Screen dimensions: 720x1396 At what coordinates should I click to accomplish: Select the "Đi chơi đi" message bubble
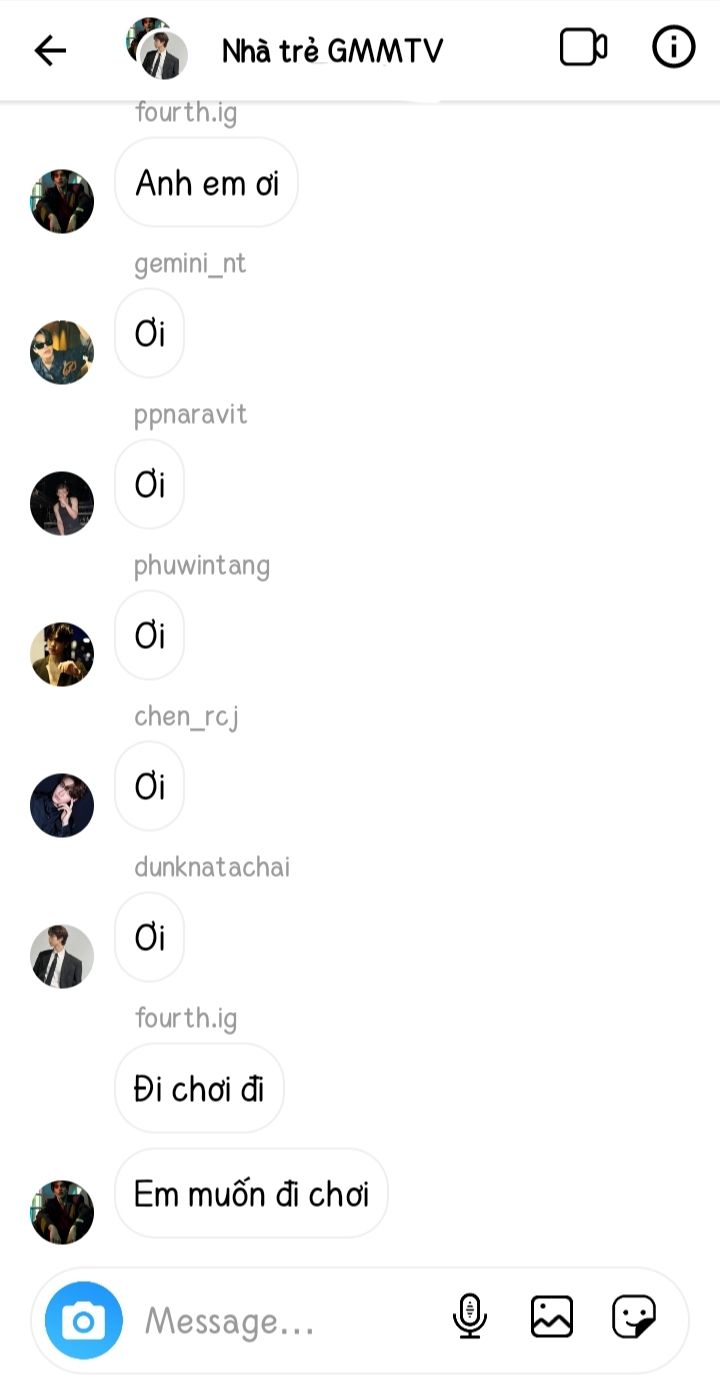pyautogui.click(x=200, y=1088)
